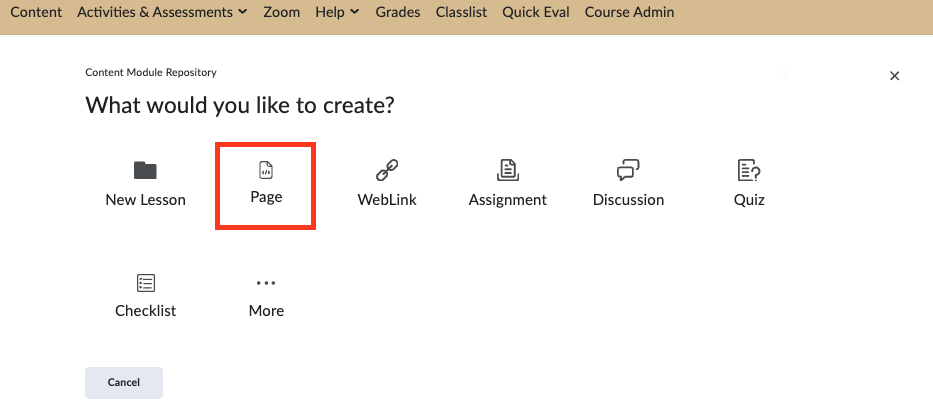933x417 pixels.
Task: Create a WebLink using the chain icon
Action: pos(387,170)
